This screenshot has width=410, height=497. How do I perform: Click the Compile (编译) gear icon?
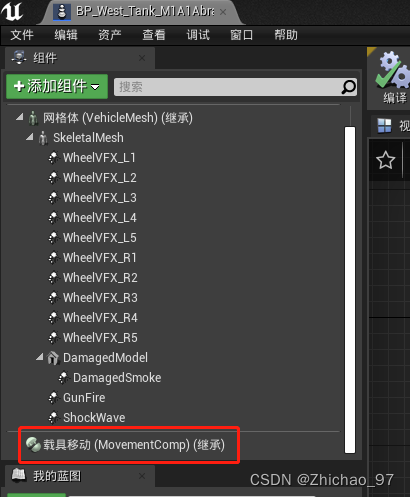pos(392,70)
